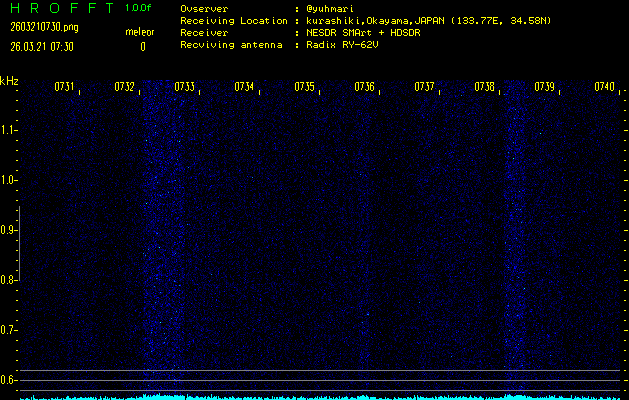Click the Radix RY-62V antenna value
This screenshot has height=400, width=629.
coord(342,45)
